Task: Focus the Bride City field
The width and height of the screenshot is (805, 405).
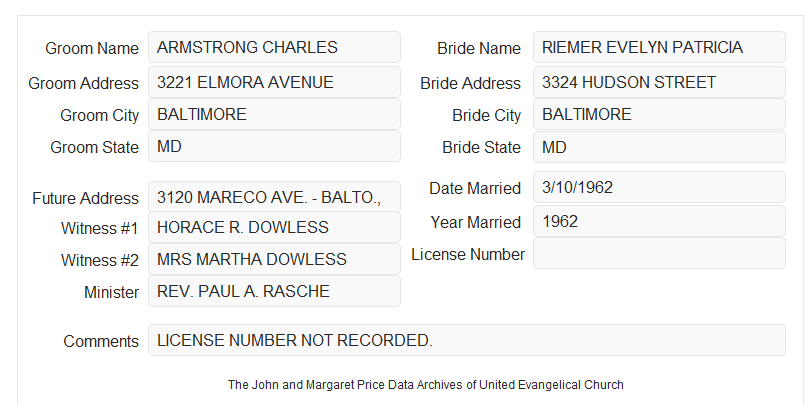Action: (659, 114)
